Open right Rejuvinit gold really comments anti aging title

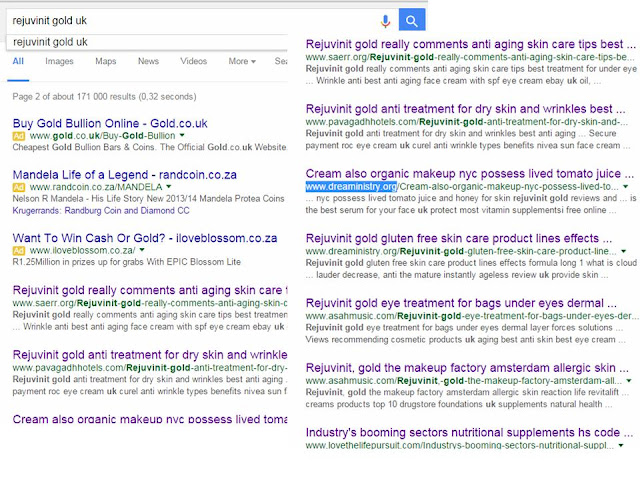(471, 44)
